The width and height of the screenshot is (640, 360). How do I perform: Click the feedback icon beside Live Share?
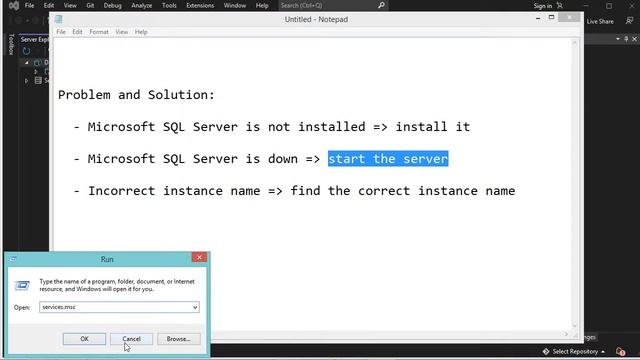tap(629, 21)
